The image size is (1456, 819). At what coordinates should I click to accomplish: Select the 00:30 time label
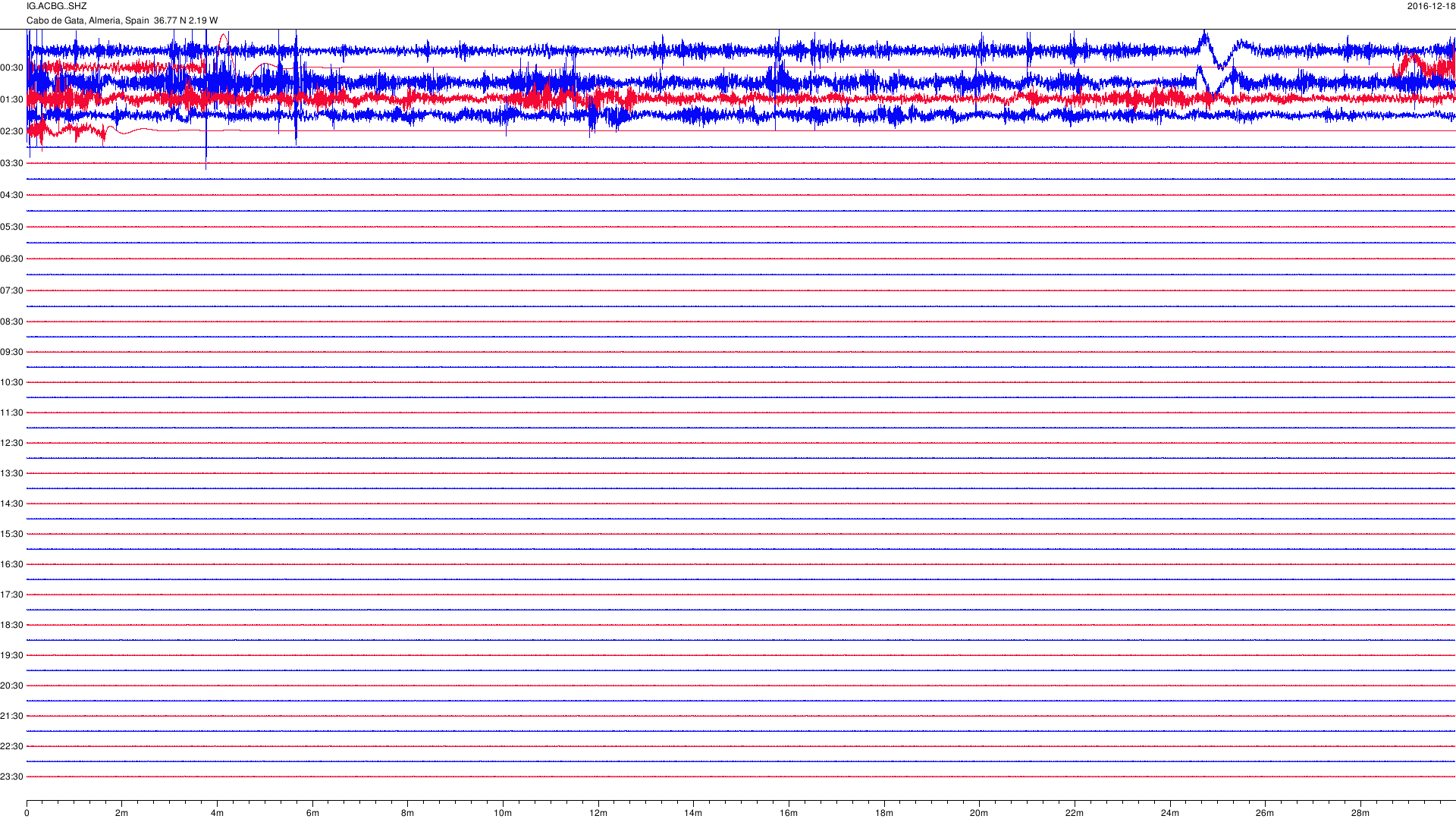pyautogui.click(x=11, y=67)
